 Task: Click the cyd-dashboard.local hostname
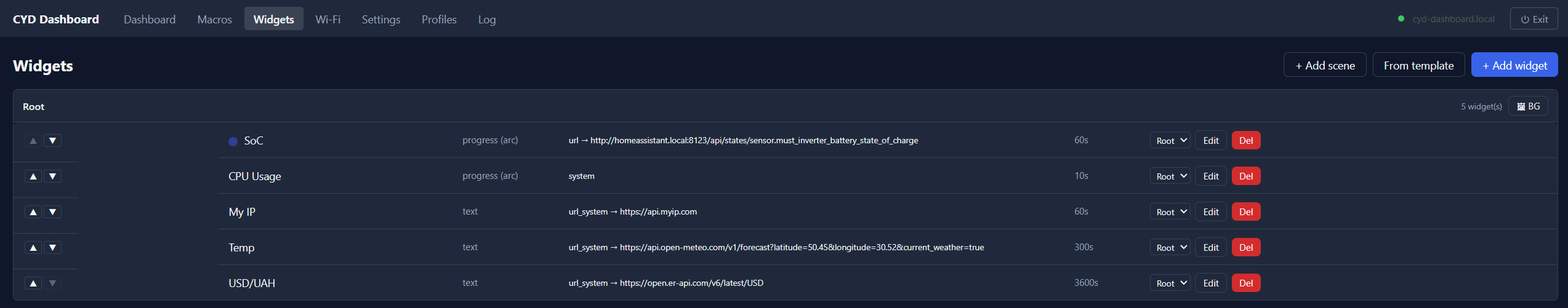tap(1453, 19)
